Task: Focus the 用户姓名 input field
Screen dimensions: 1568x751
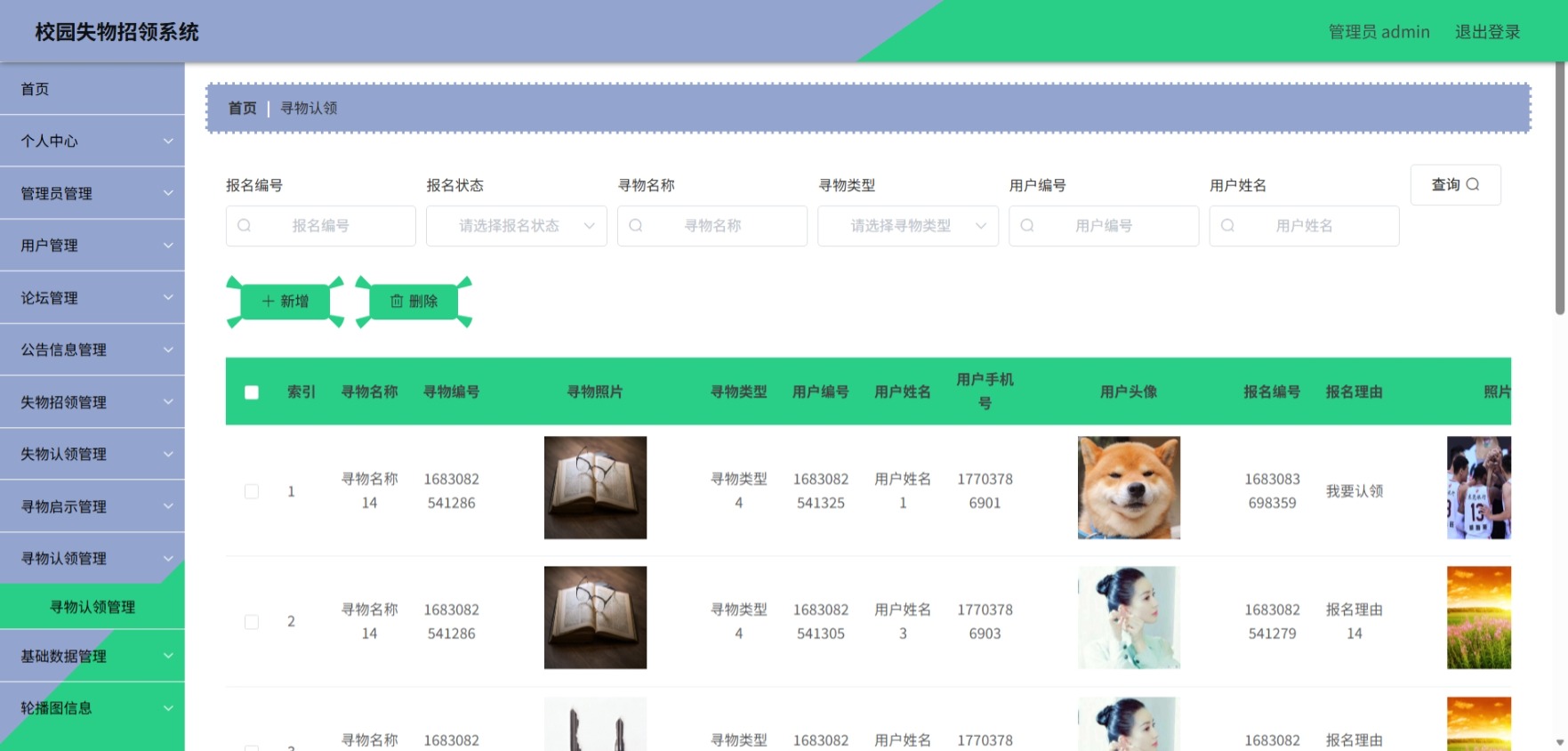Action: click(1304, 226)
